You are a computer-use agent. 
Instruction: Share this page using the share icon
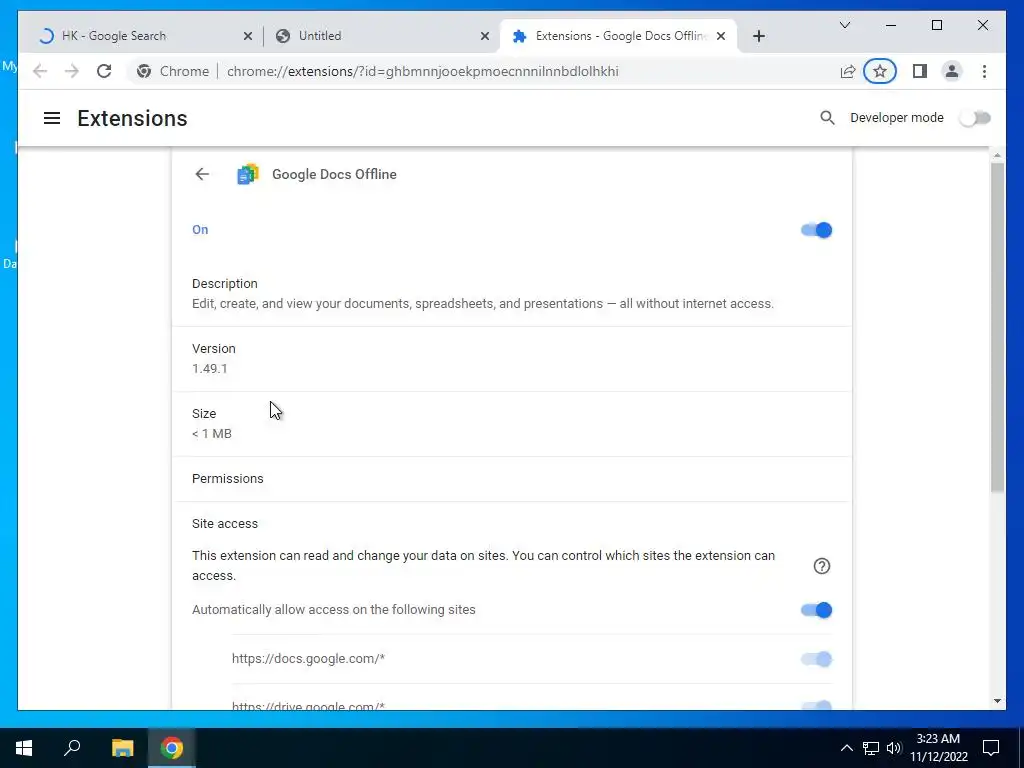click(847, 71)
